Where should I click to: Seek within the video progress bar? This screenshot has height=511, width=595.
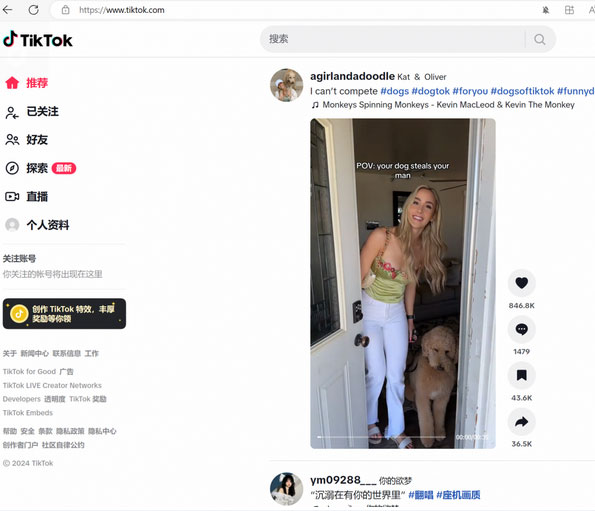(x=381, y=437)
